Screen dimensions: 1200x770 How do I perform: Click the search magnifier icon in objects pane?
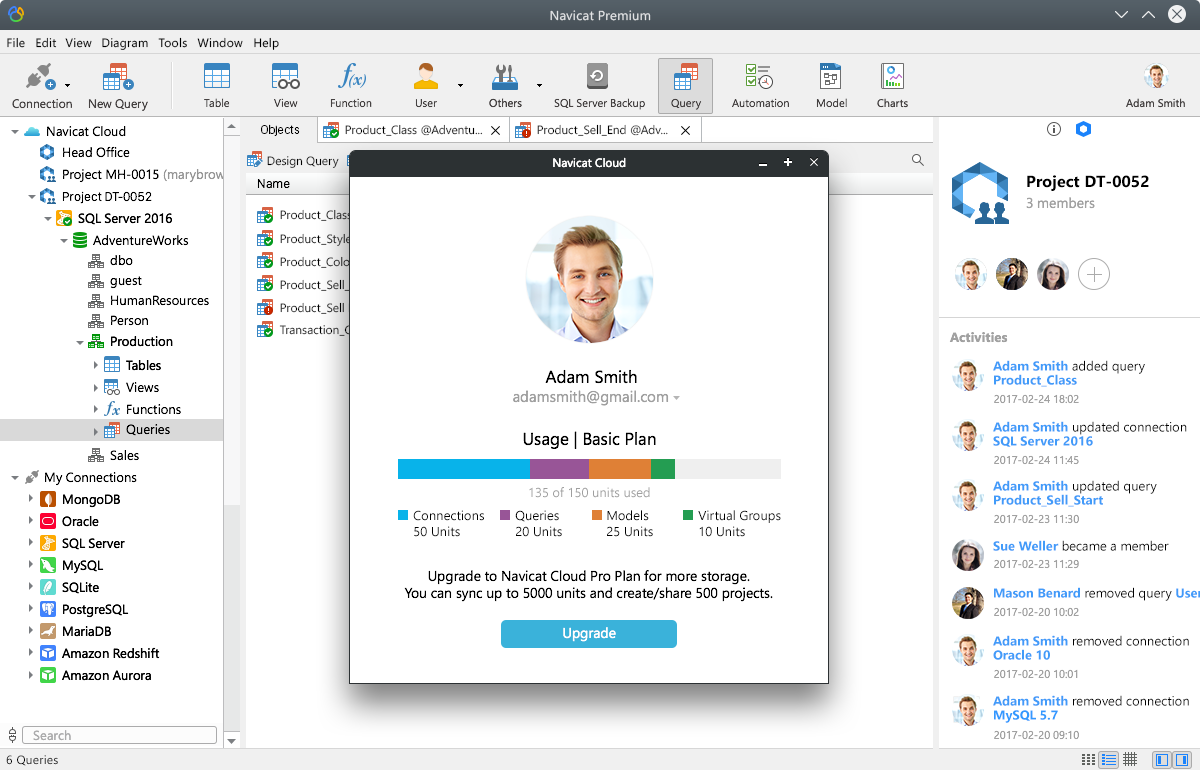pyautogui.click(x=918, y=160)
